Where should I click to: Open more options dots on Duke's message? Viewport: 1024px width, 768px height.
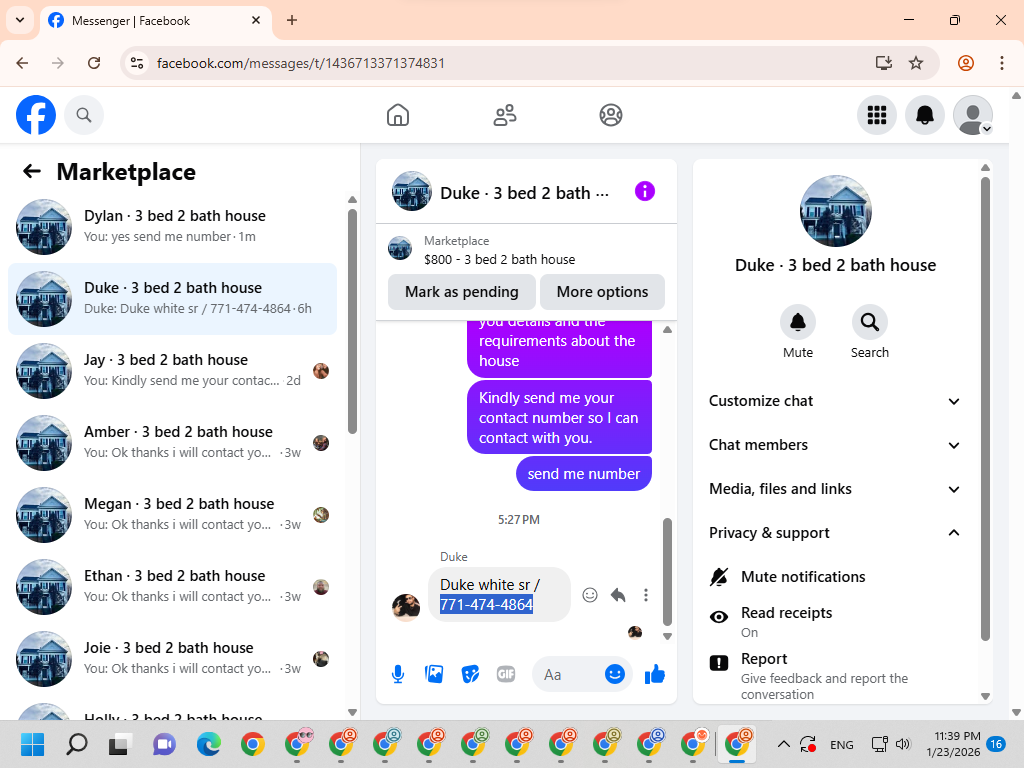coord(646,595)
